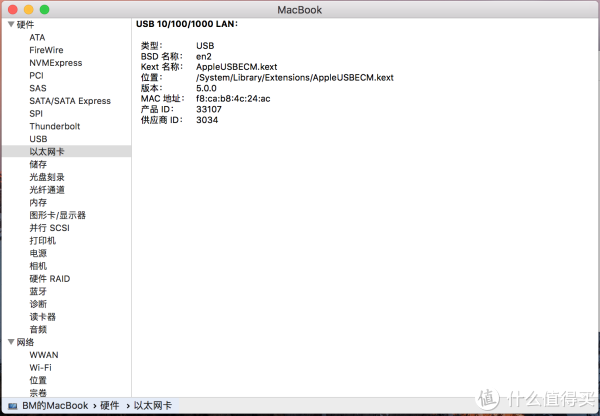Select 光纤通道 in the sidebar
The image size is (600, 416).
click(47, 190)
